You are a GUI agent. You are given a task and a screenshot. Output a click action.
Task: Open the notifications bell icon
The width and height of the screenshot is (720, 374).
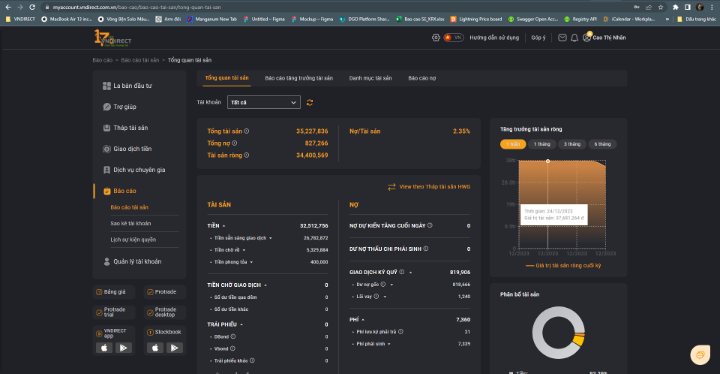tap(574, 38)
